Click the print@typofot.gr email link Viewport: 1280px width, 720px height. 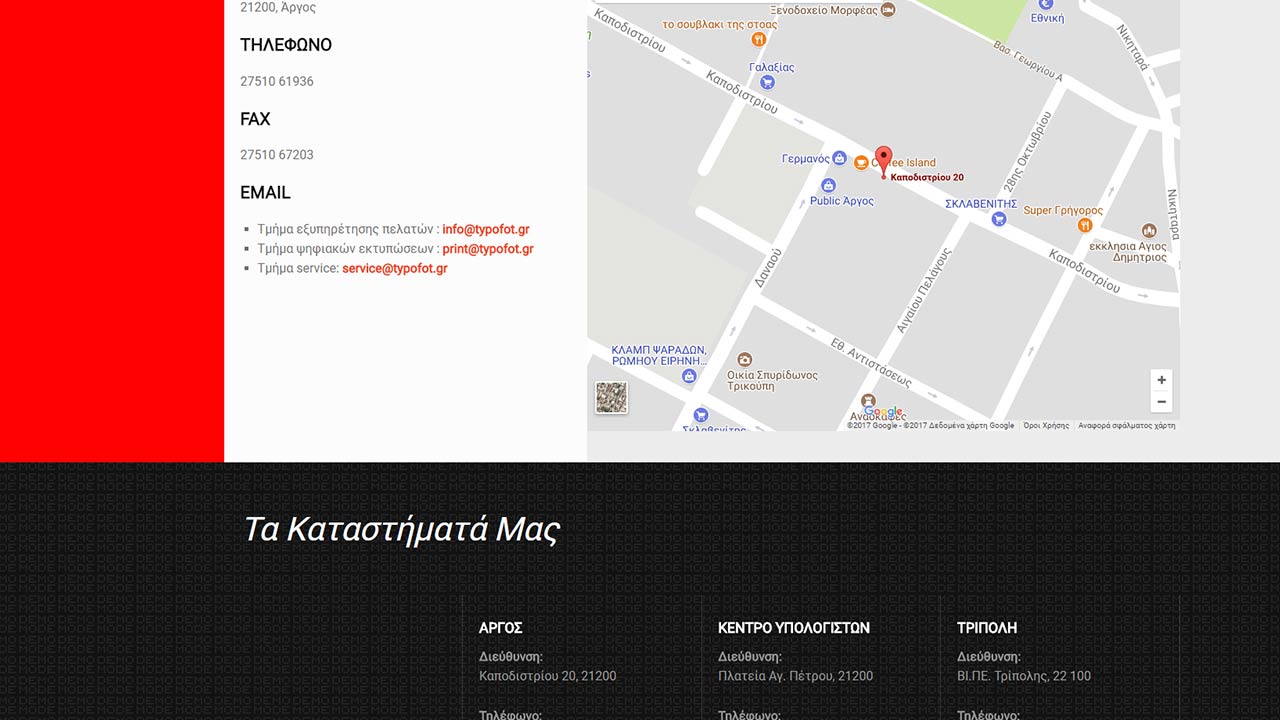click(x=487, y=249)
